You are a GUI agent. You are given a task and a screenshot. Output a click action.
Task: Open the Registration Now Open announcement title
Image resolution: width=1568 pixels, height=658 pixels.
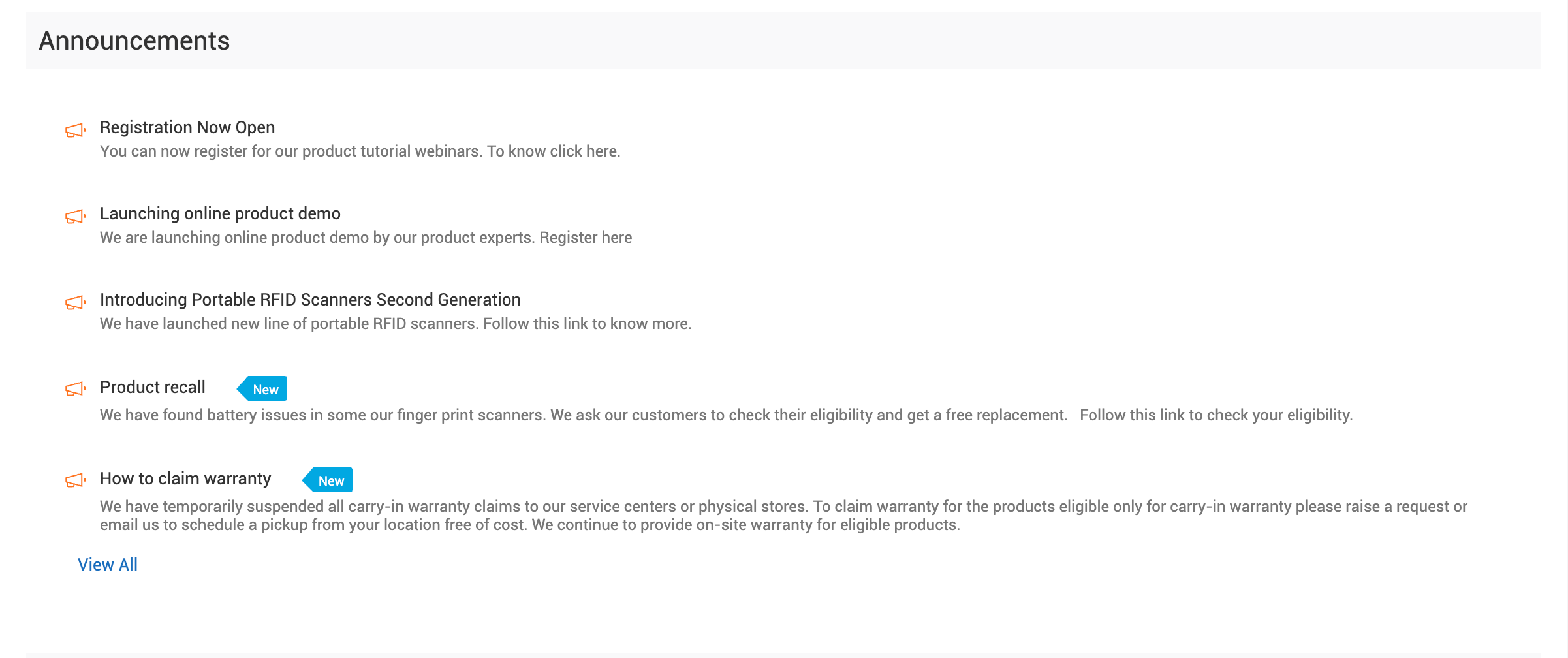[x=187, y=127]
